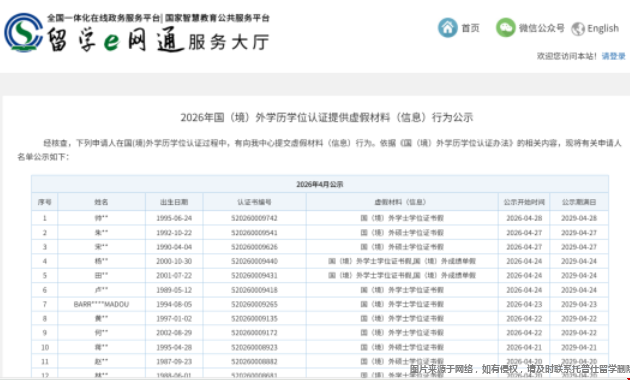Click serial number 10 cell
Screen dimensions: 630x380
point(45,347)
